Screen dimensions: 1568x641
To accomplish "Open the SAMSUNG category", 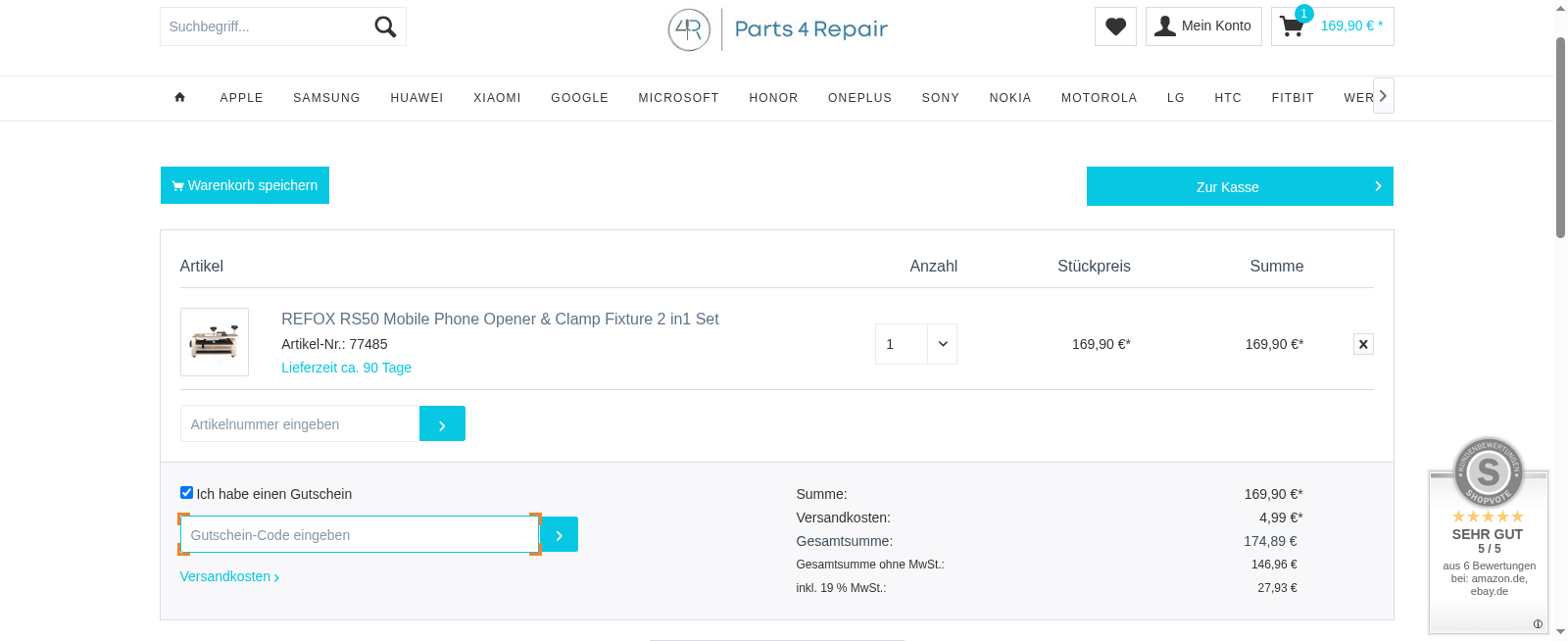I will [x=326, y=98].
